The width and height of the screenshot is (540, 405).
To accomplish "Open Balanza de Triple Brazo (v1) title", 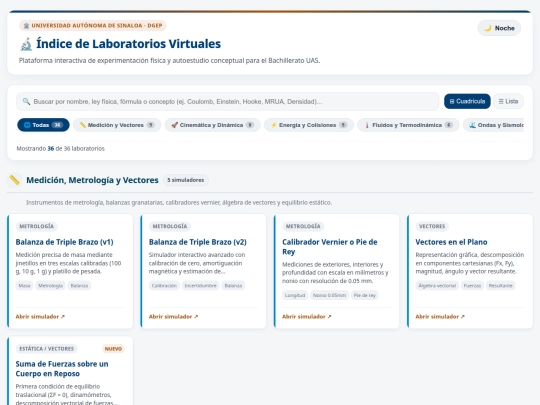I will click(64, 242).
